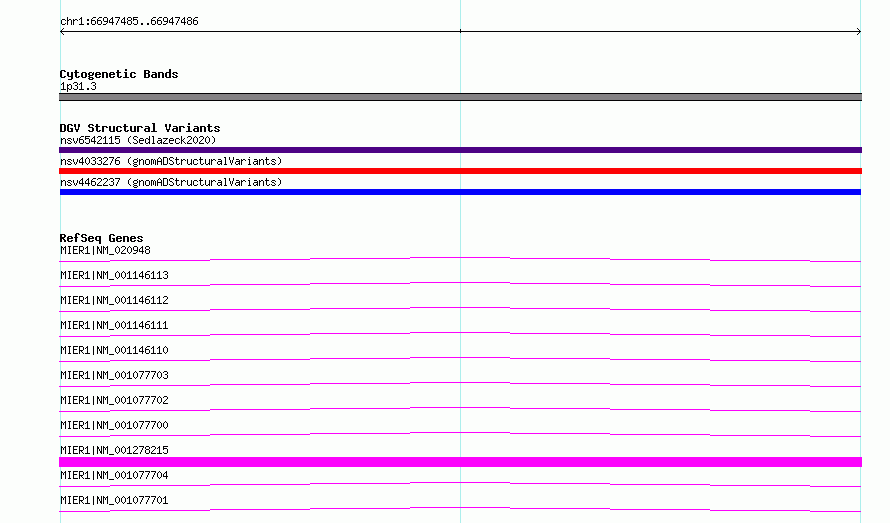Select the dark purple nsv6542115 variant bar
Viewport: 890px width, 523px height.
(x=460, y=150)
